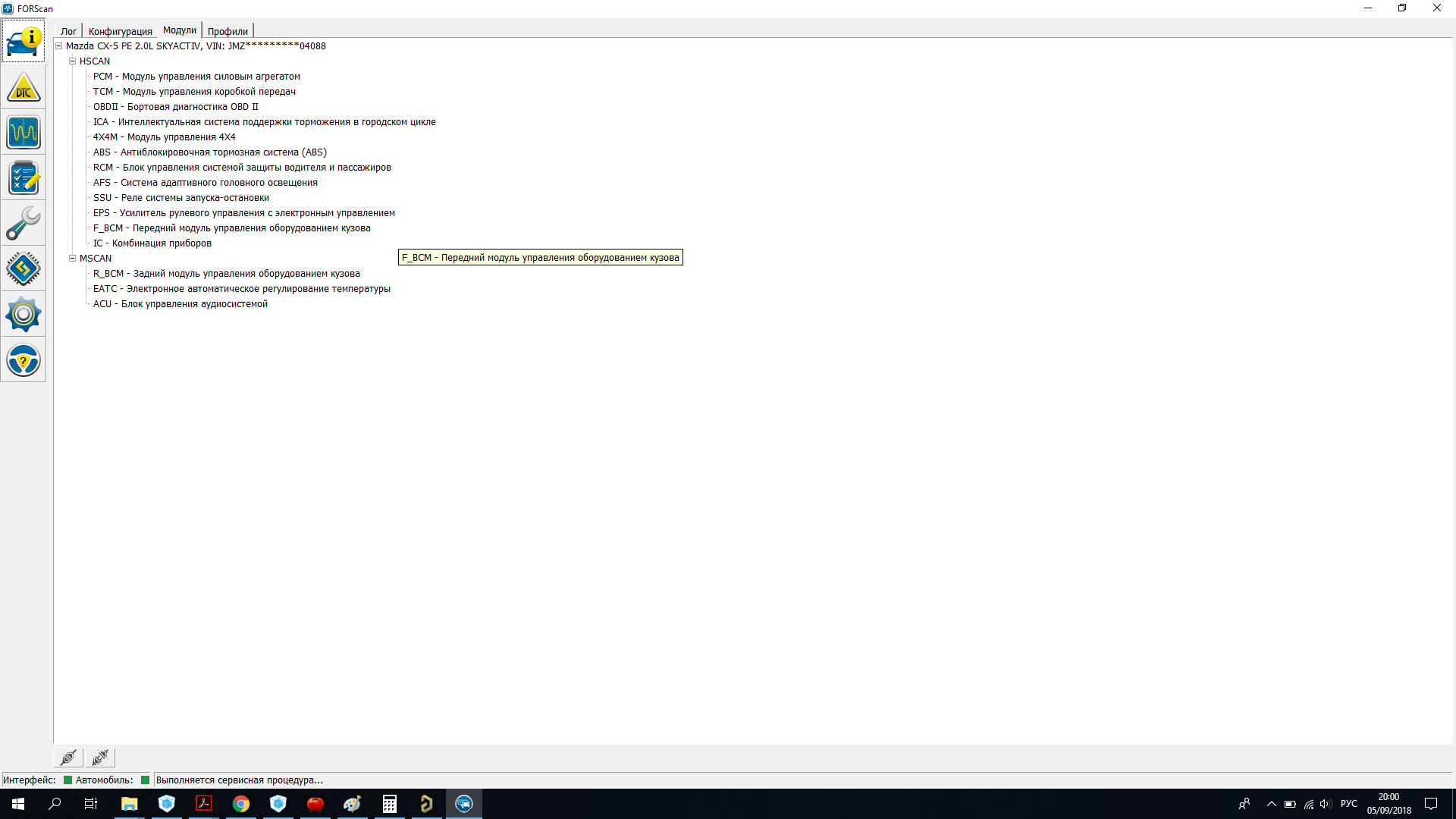Open the help steering wheel icon

coord(24,360)
